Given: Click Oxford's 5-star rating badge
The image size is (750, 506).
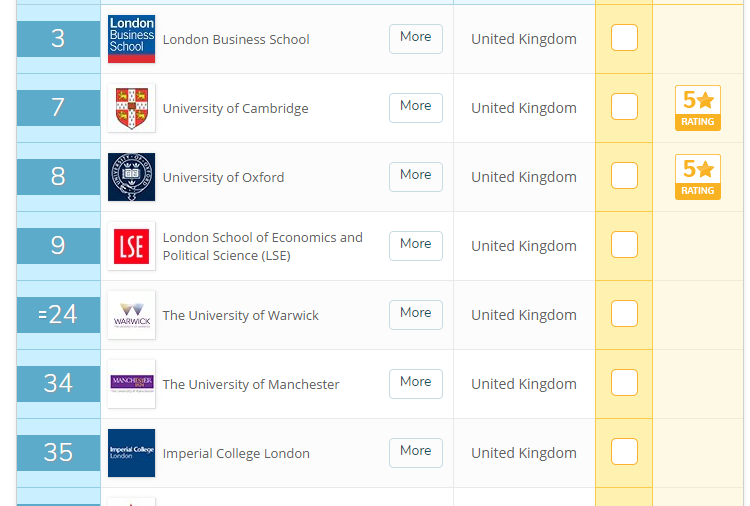Looking at the screenshot, I should click(697, 177).
